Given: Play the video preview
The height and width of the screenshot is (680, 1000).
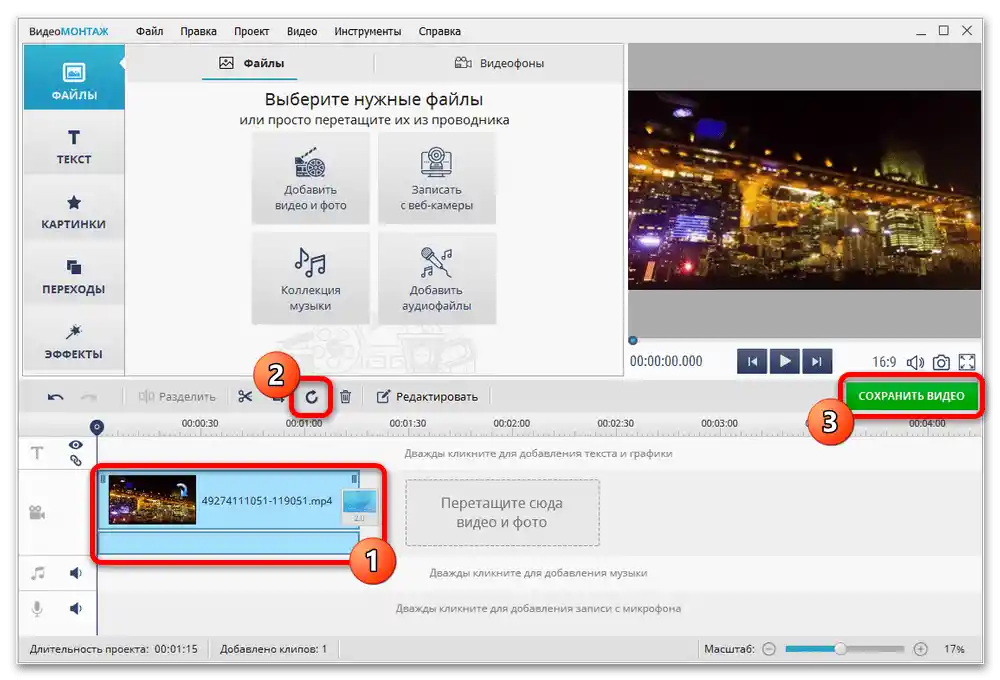Looking at the screenshot, I should pos(784,362).
